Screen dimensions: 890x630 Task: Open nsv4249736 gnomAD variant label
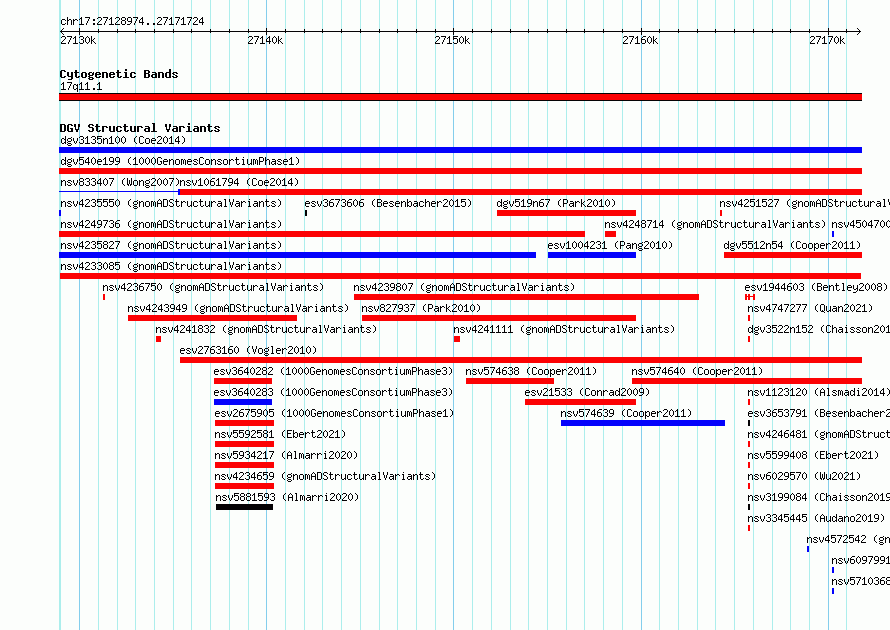(171, 224)
